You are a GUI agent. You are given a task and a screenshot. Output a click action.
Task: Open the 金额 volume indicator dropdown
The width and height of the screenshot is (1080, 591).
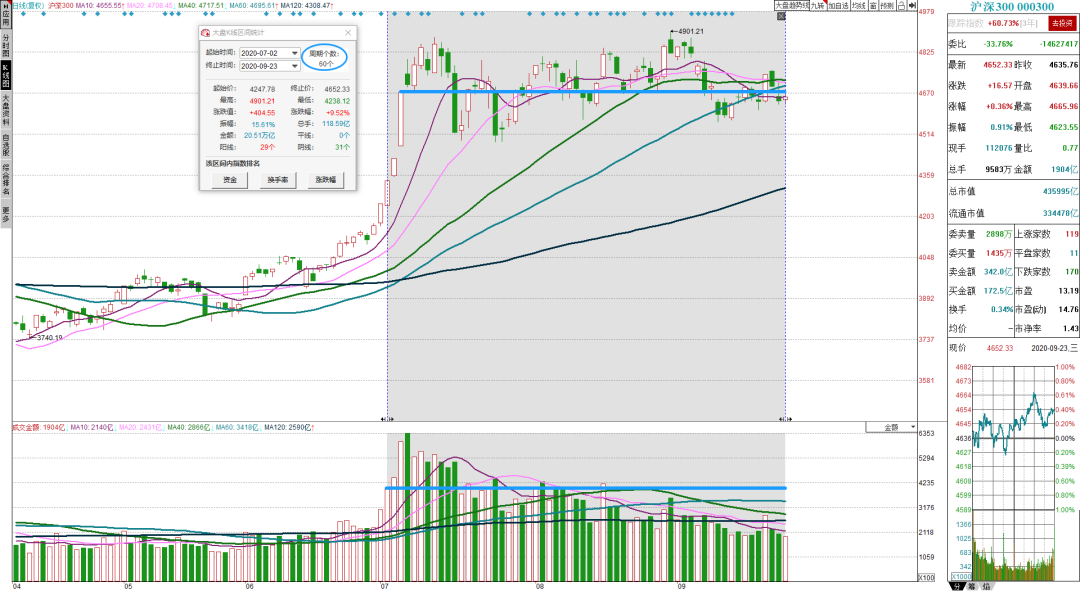coord(891,428)
